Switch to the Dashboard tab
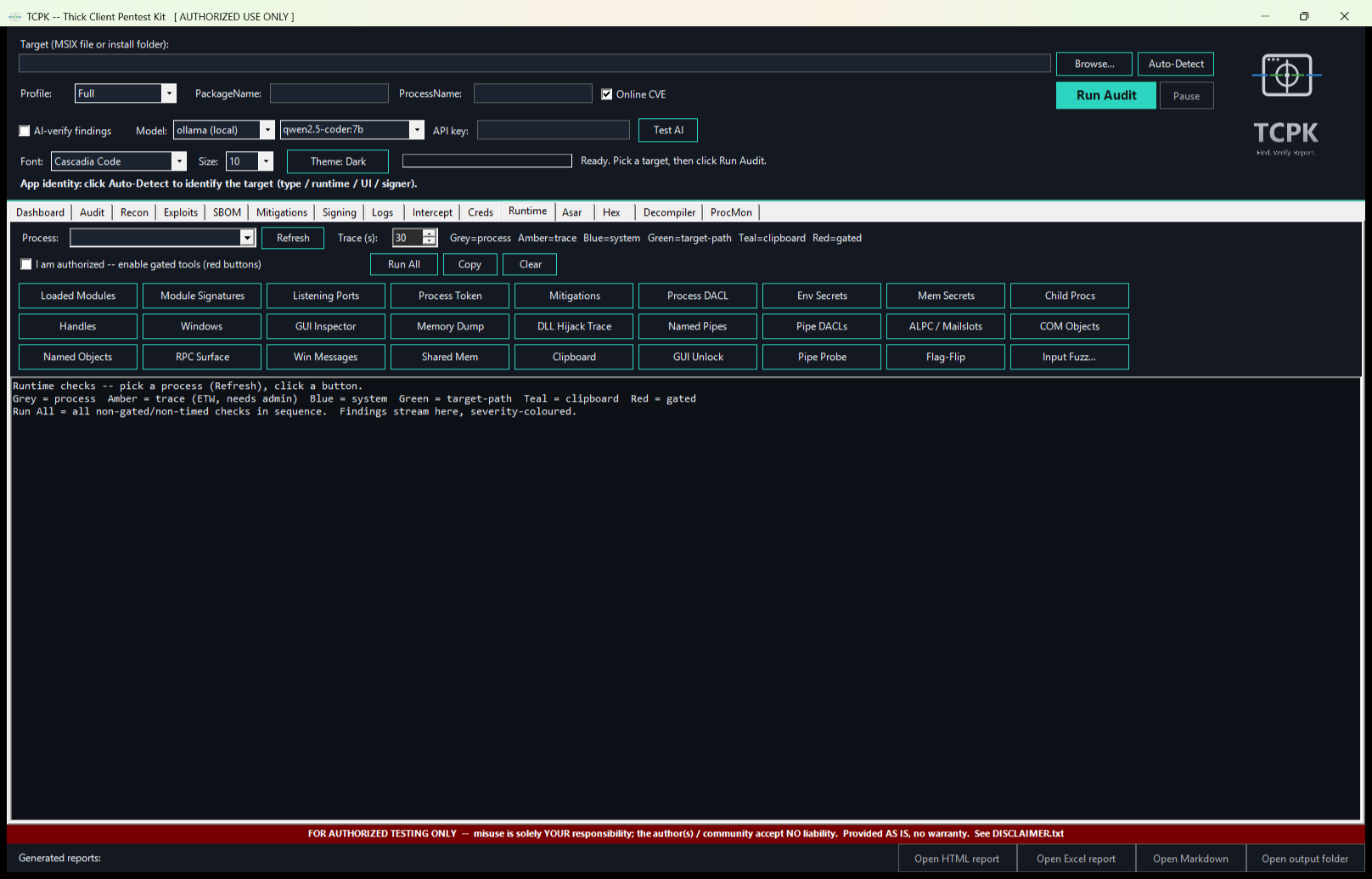The width and height of the screenshot is (1372, 879). 40,212
